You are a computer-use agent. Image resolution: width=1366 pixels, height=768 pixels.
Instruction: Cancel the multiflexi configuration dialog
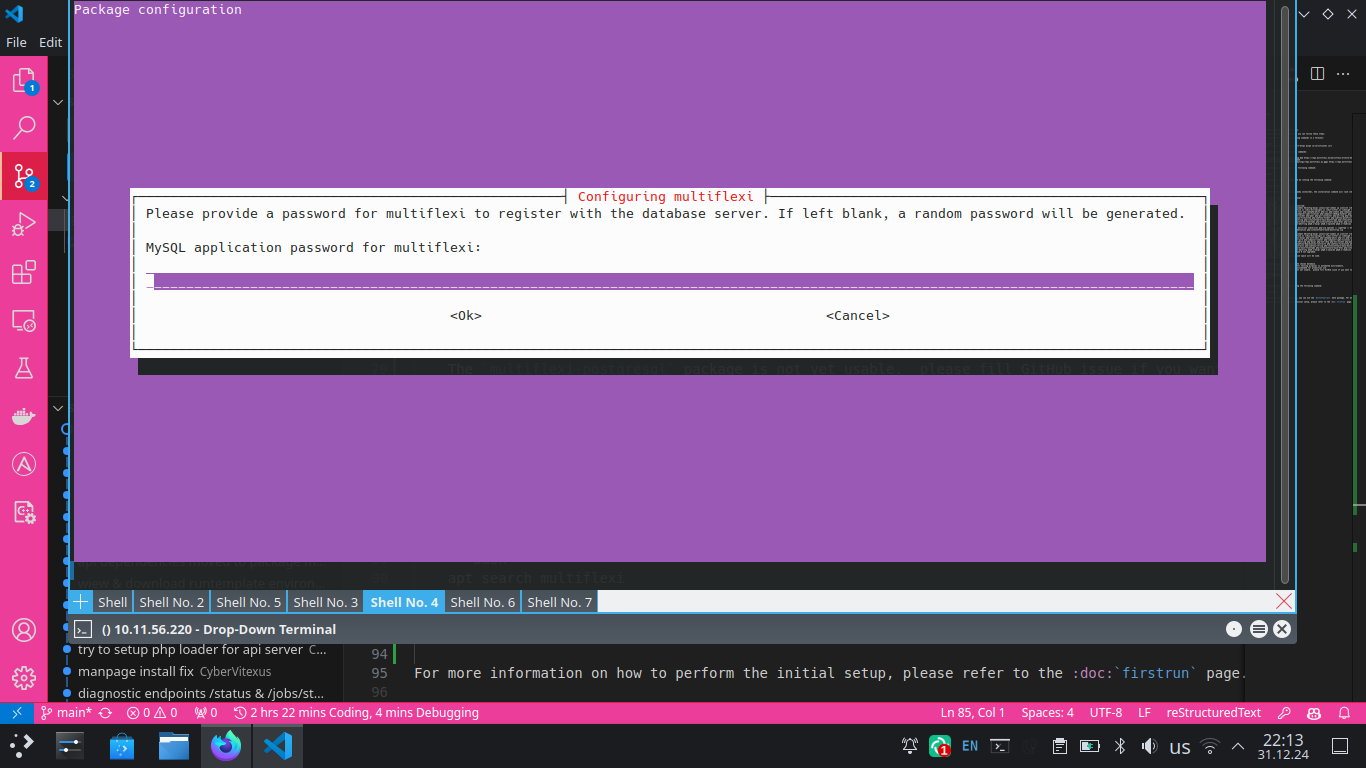(x=858, y=315)
